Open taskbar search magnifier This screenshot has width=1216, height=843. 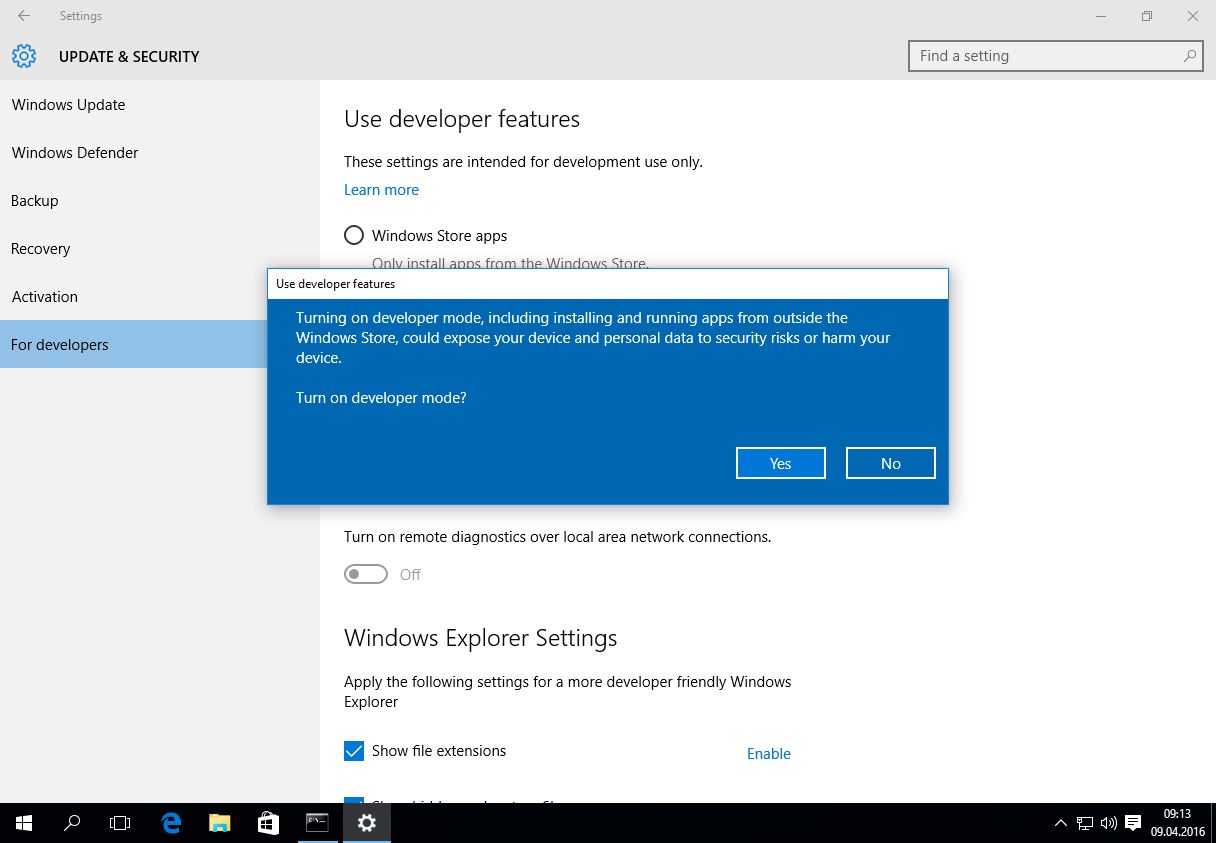click(72, 823)
